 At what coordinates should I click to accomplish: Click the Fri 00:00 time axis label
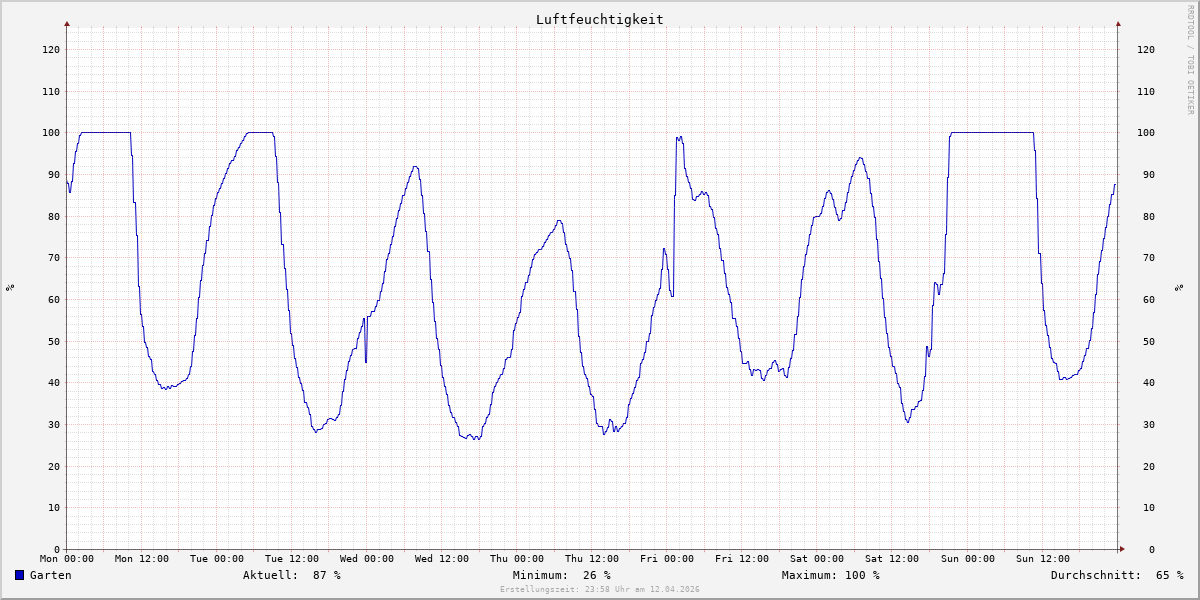(x=667, y=559)
